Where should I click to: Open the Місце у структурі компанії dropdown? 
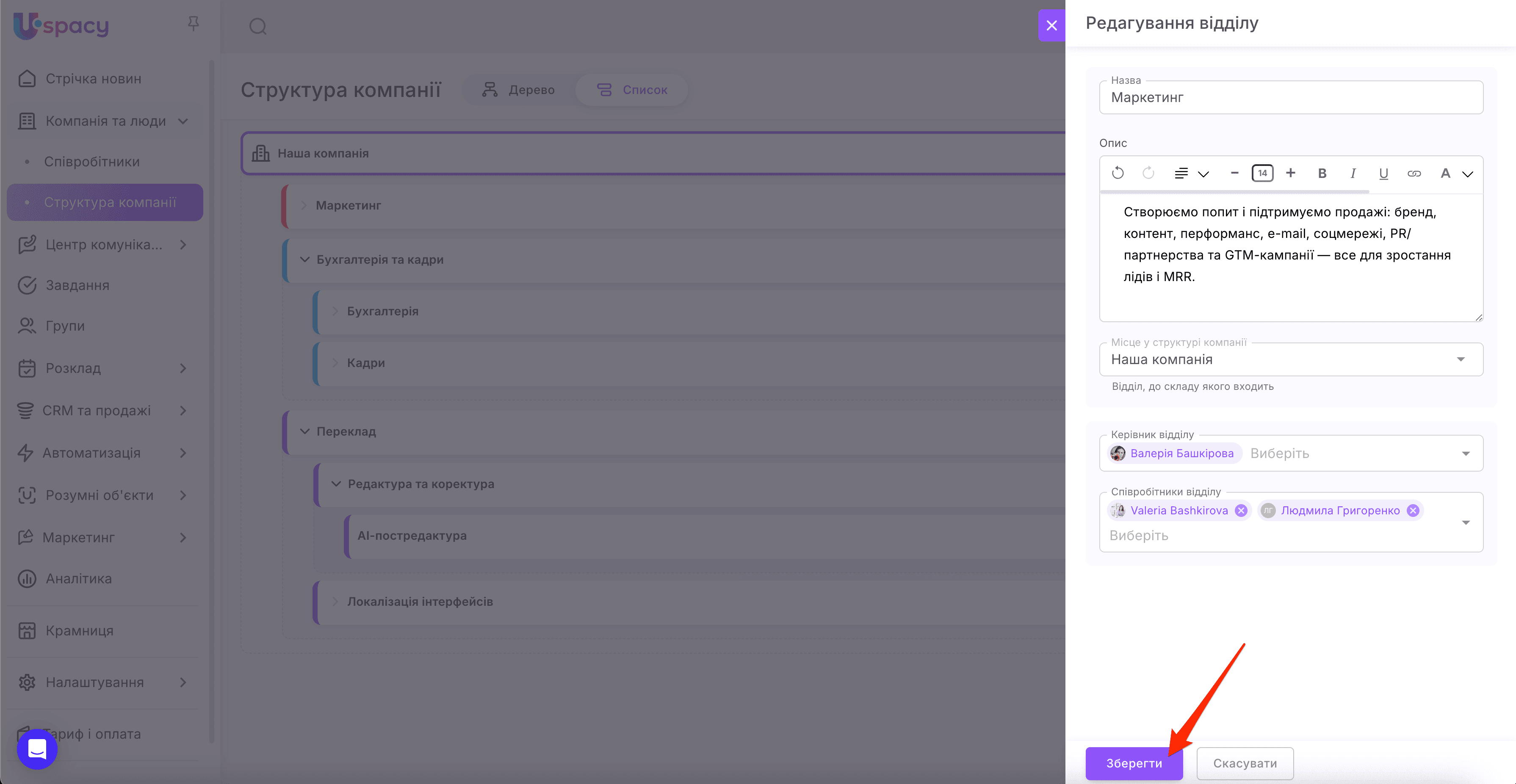coord(1291,359)
